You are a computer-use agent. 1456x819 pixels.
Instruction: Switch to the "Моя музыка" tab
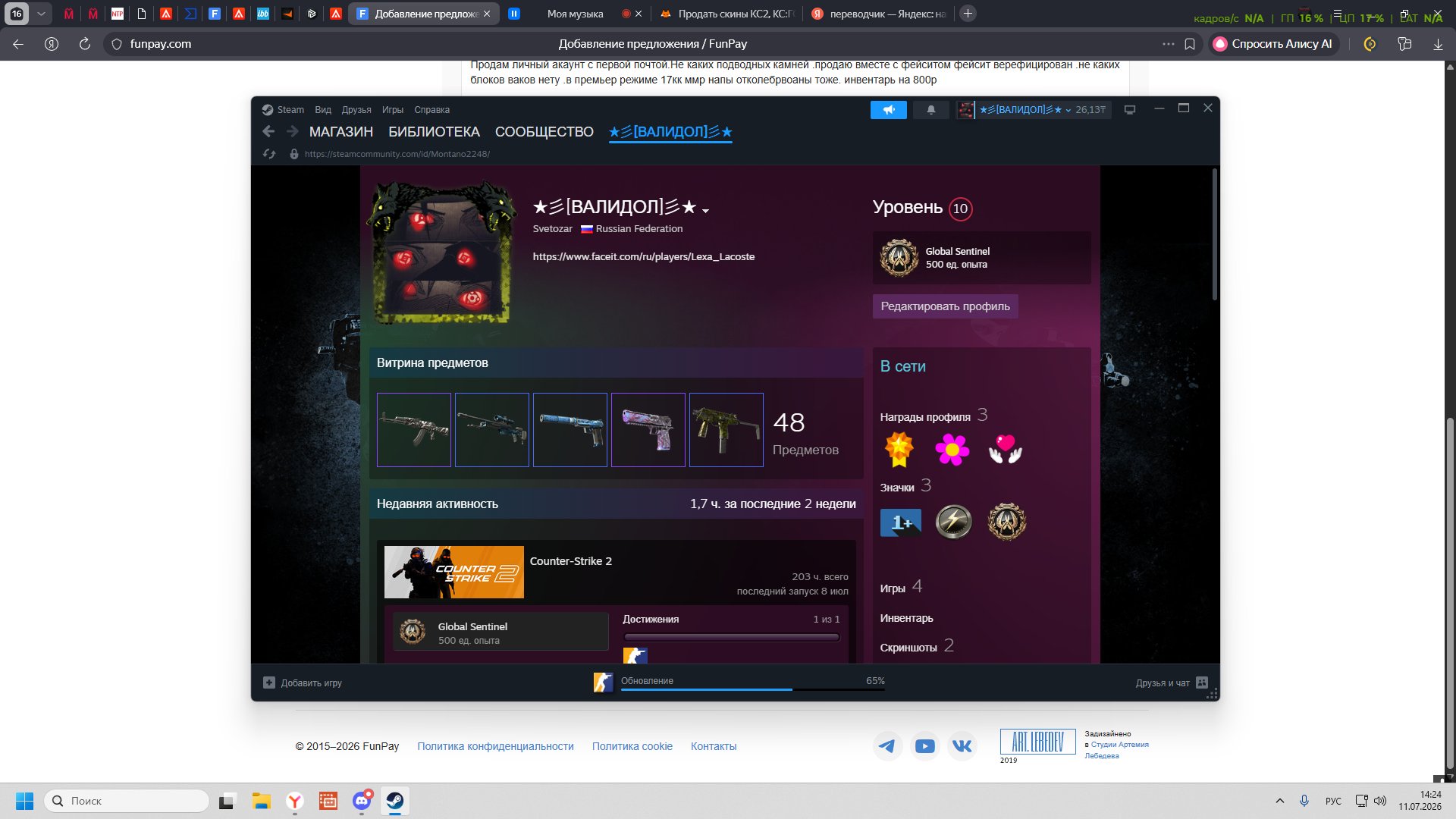[575, 14]
